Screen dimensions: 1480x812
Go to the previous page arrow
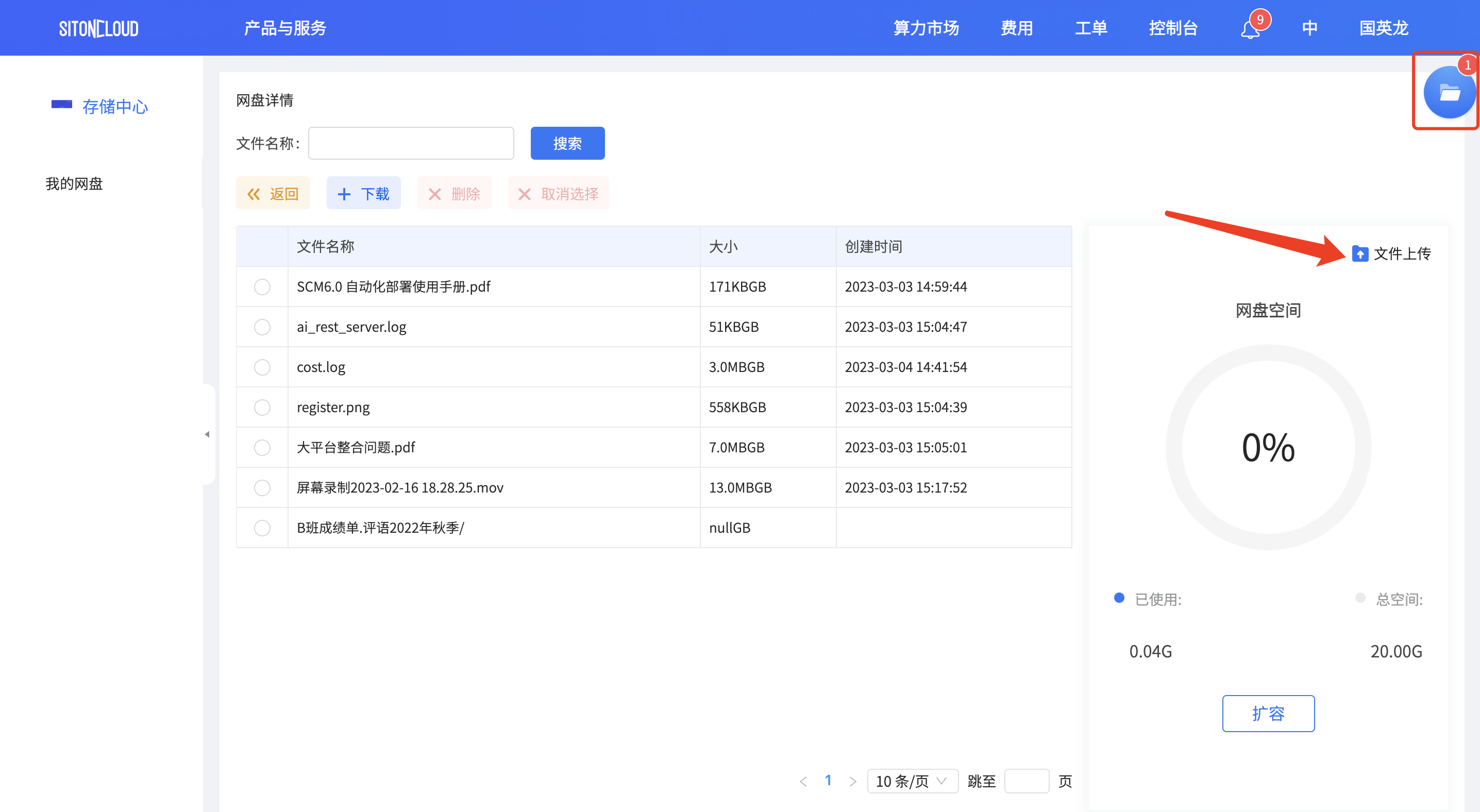[x=803, y=781]
